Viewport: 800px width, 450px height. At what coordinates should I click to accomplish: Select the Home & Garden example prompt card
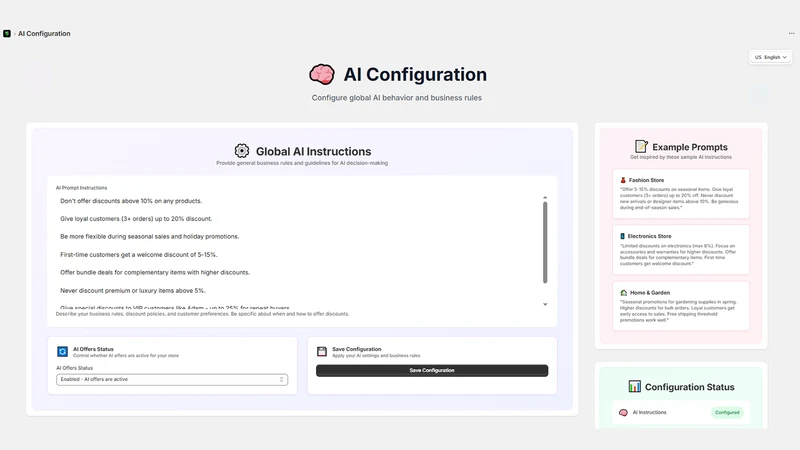coord(681,306)
